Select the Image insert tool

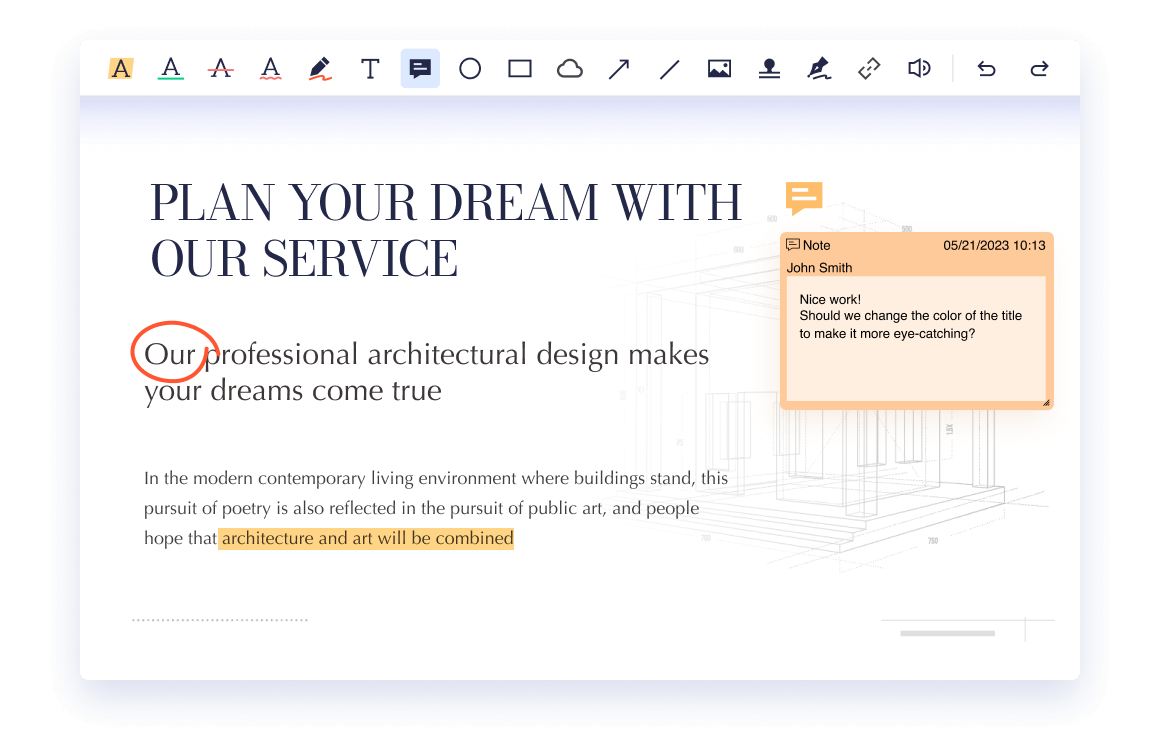click(x=719, y=69)
